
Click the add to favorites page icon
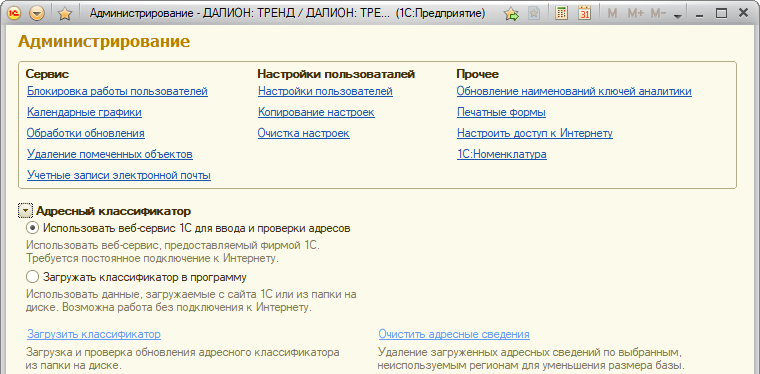pyautogui.click(x=534, y=14)
